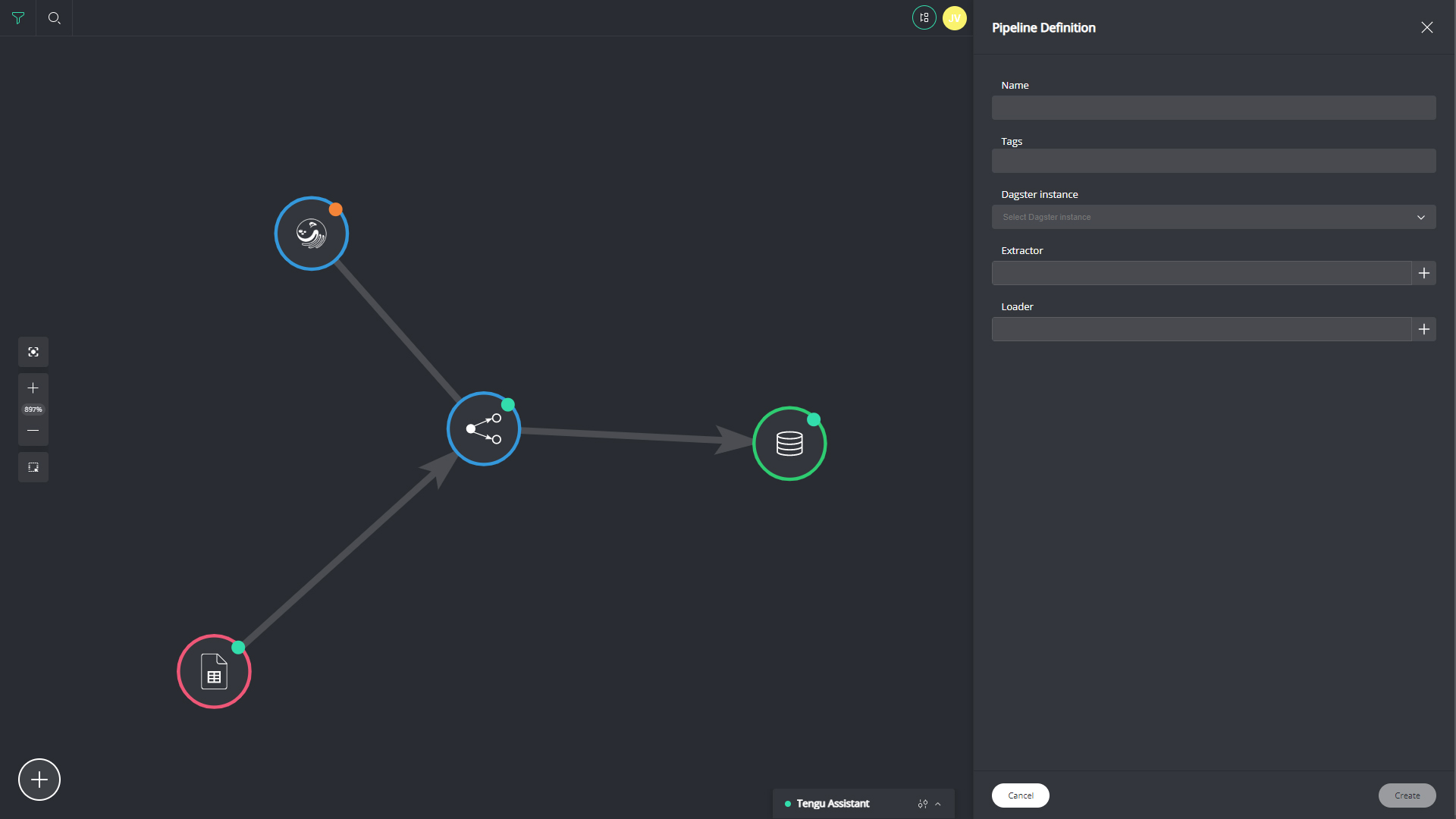Focus the Name input field

(x=1213, y=108)
